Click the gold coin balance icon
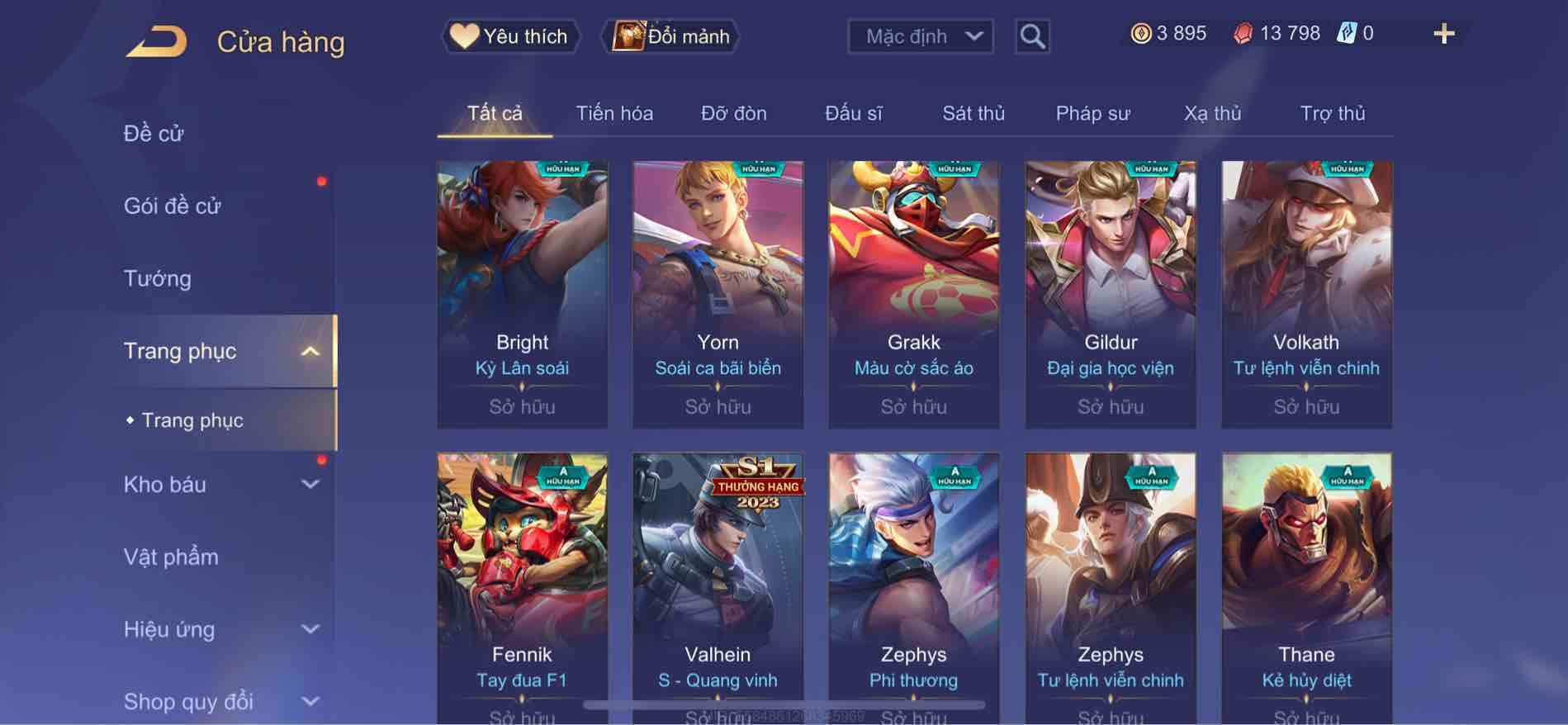 pos(1140,34)
